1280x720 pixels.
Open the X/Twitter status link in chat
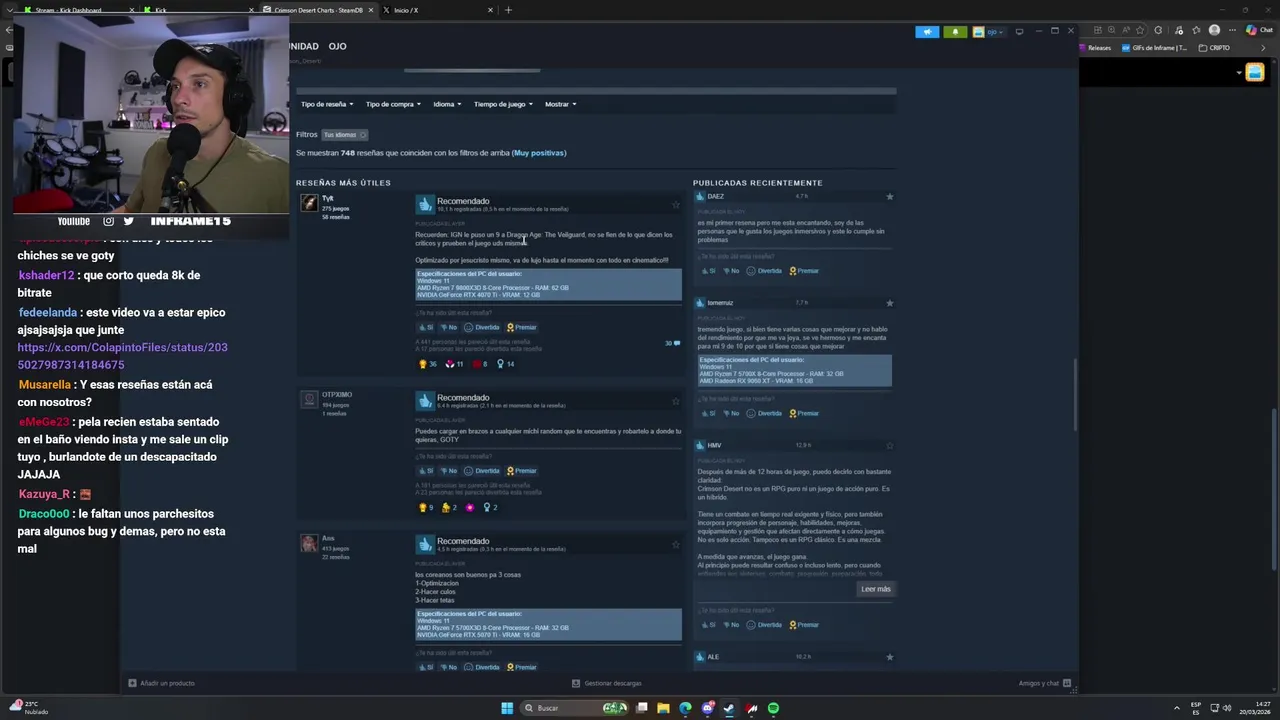pos(122,356)
